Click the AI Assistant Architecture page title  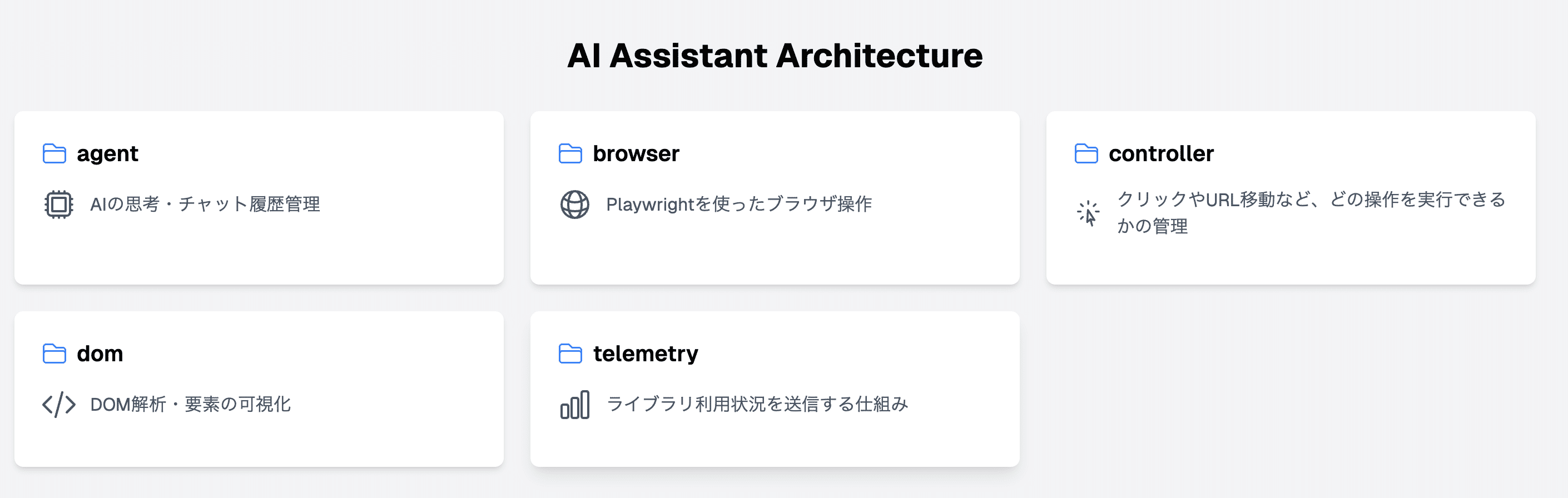(x=774, y=56)
